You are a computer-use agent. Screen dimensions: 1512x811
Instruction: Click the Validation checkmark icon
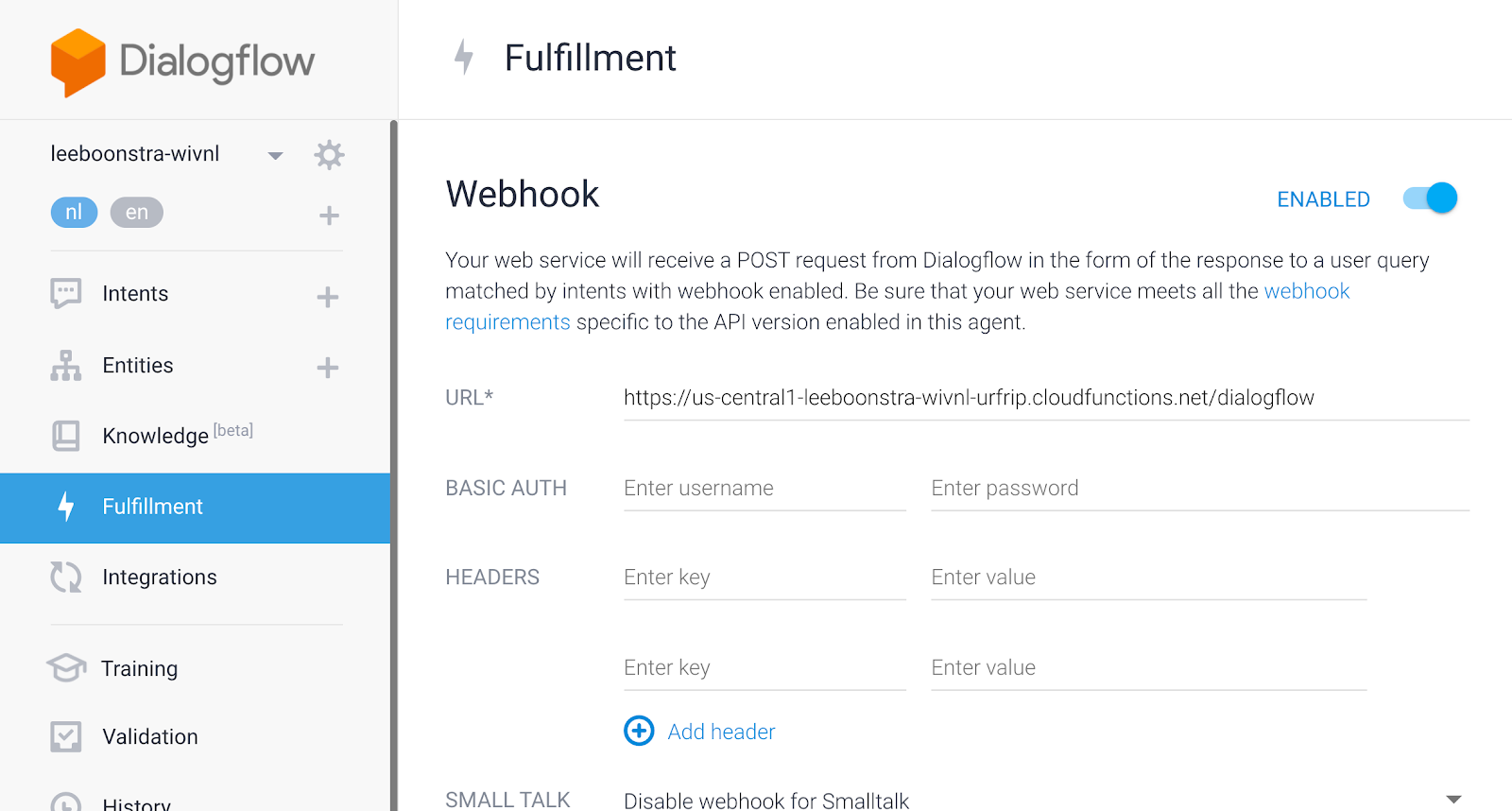[x=66, y=736]
